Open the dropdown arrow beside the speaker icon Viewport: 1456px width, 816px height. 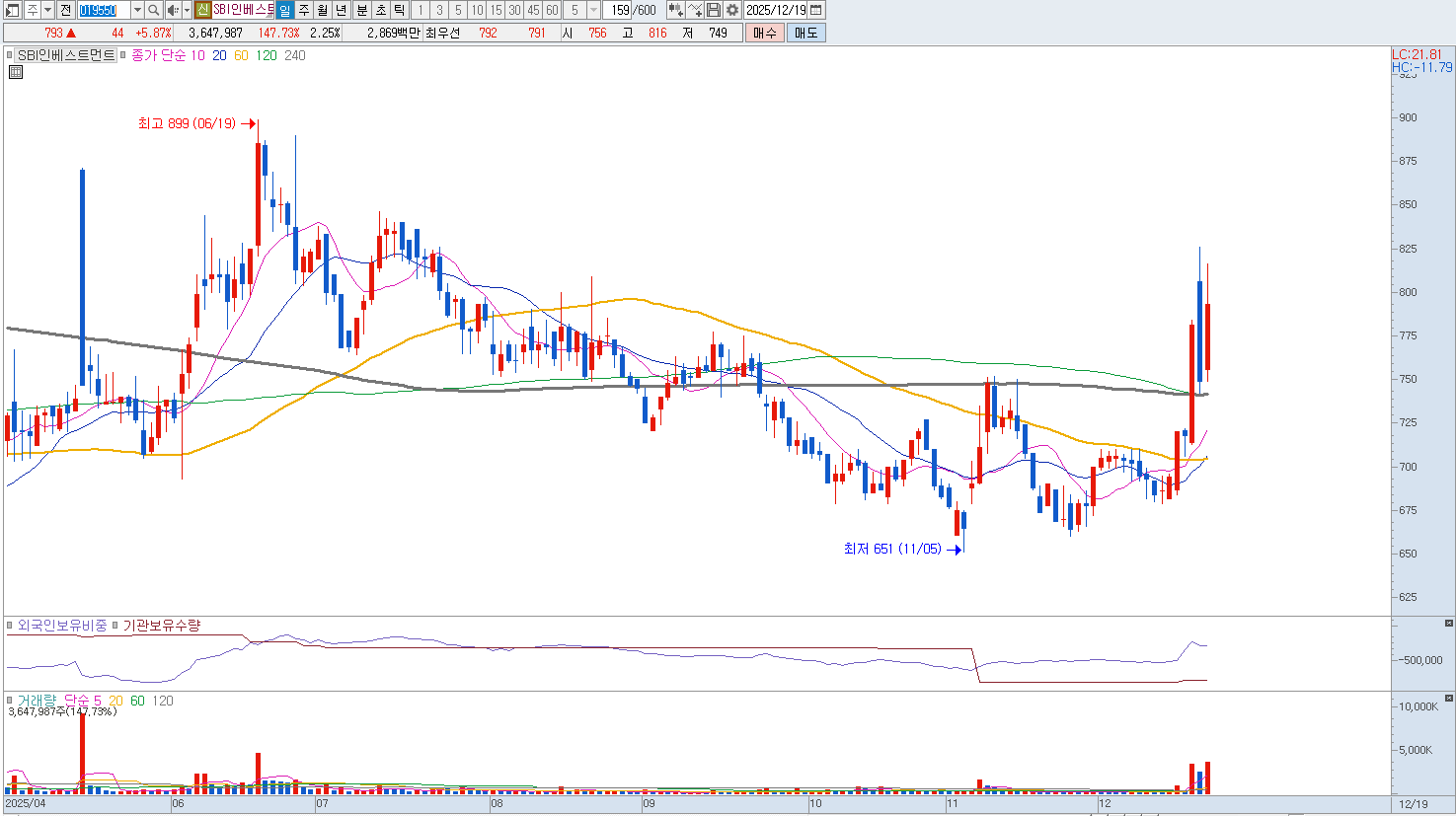[x=187, y=10]
